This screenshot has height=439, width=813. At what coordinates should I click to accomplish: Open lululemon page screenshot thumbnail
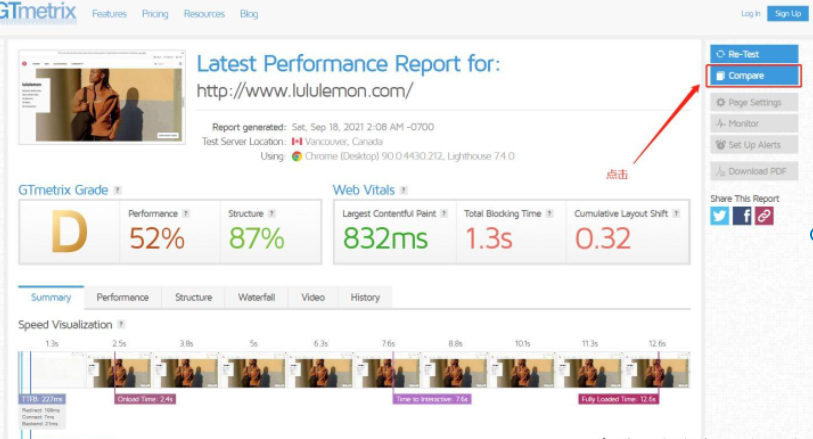click(102, 97)
